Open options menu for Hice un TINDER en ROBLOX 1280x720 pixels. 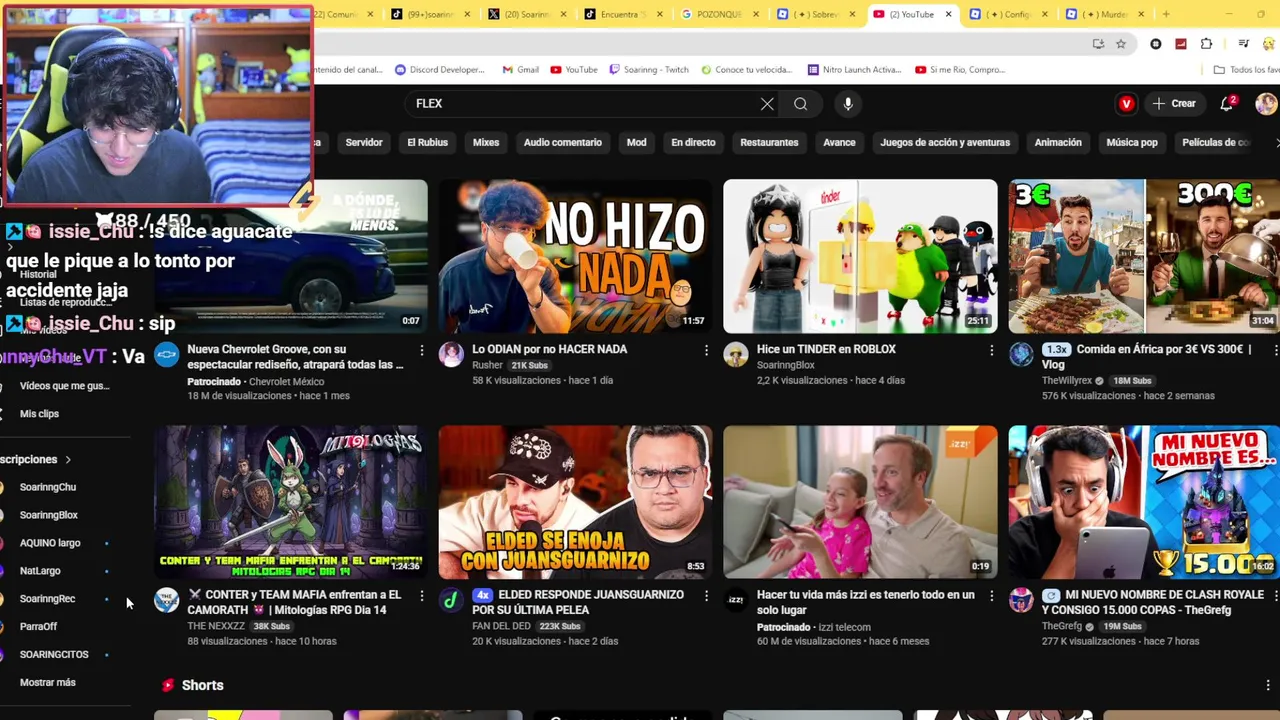click(991, 350)
